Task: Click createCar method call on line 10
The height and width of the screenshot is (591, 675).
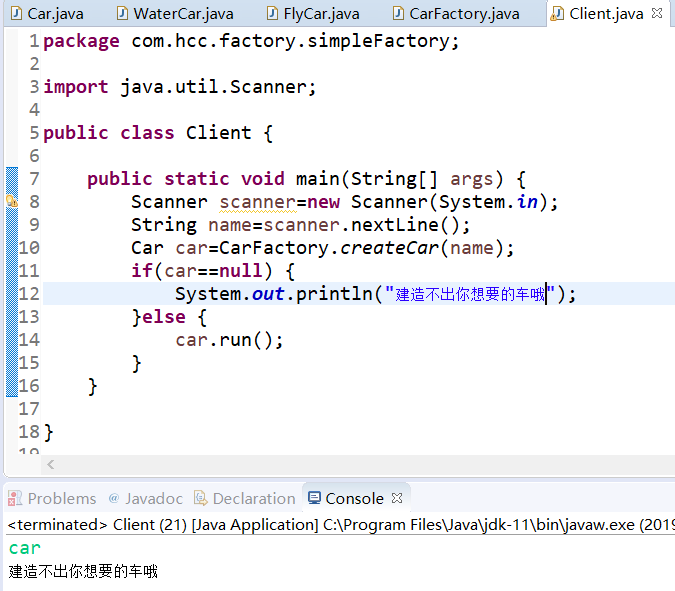Action: tap(389, 248)
